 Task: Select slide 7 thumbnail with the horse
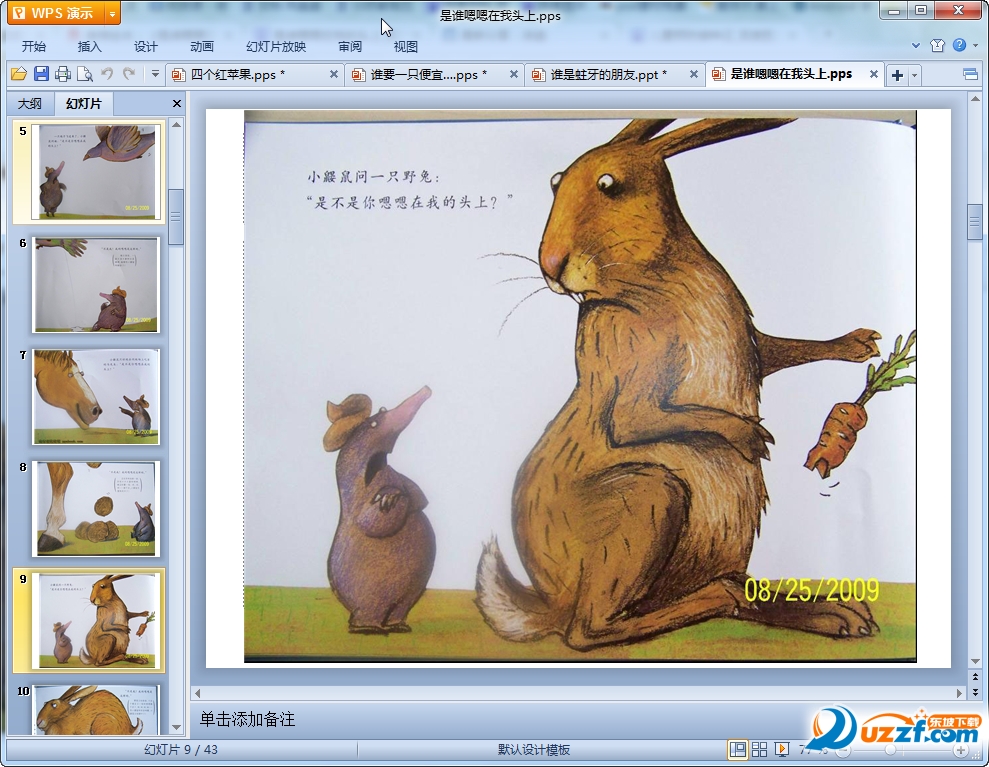click(x=96, y=396)
